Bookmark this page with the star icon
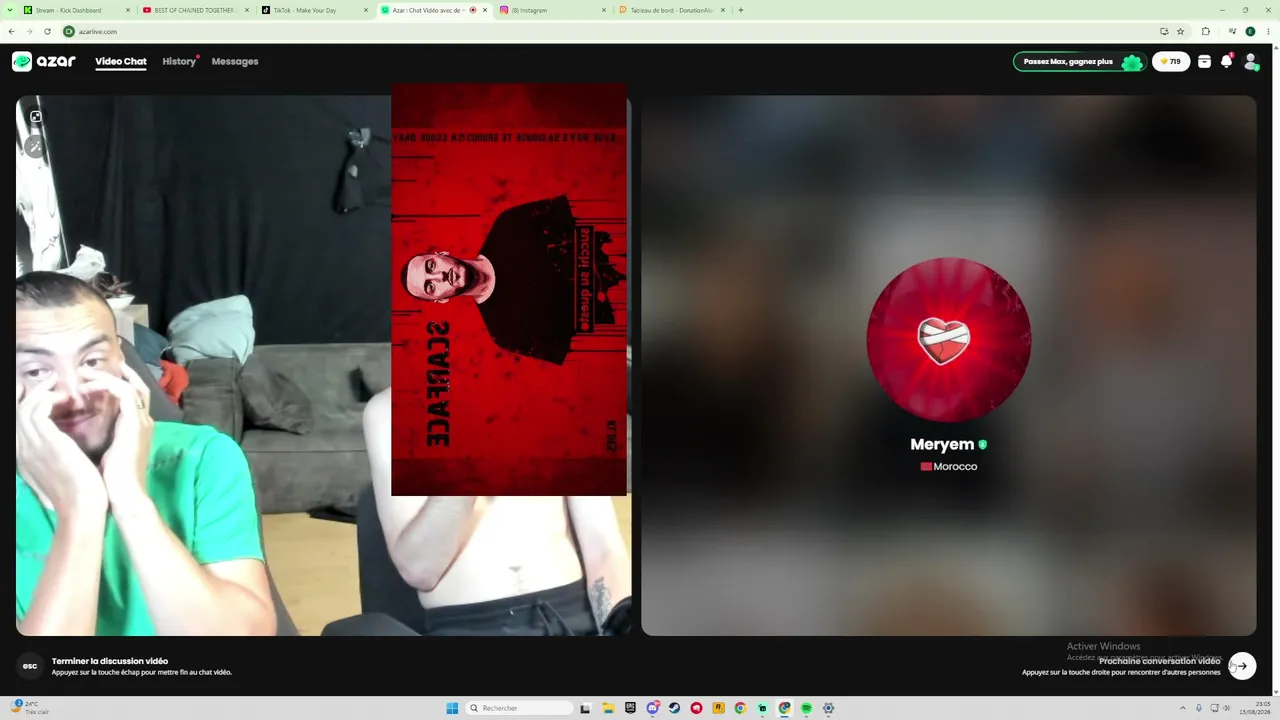The image size is (1280, 720). tap(1180, 31)
